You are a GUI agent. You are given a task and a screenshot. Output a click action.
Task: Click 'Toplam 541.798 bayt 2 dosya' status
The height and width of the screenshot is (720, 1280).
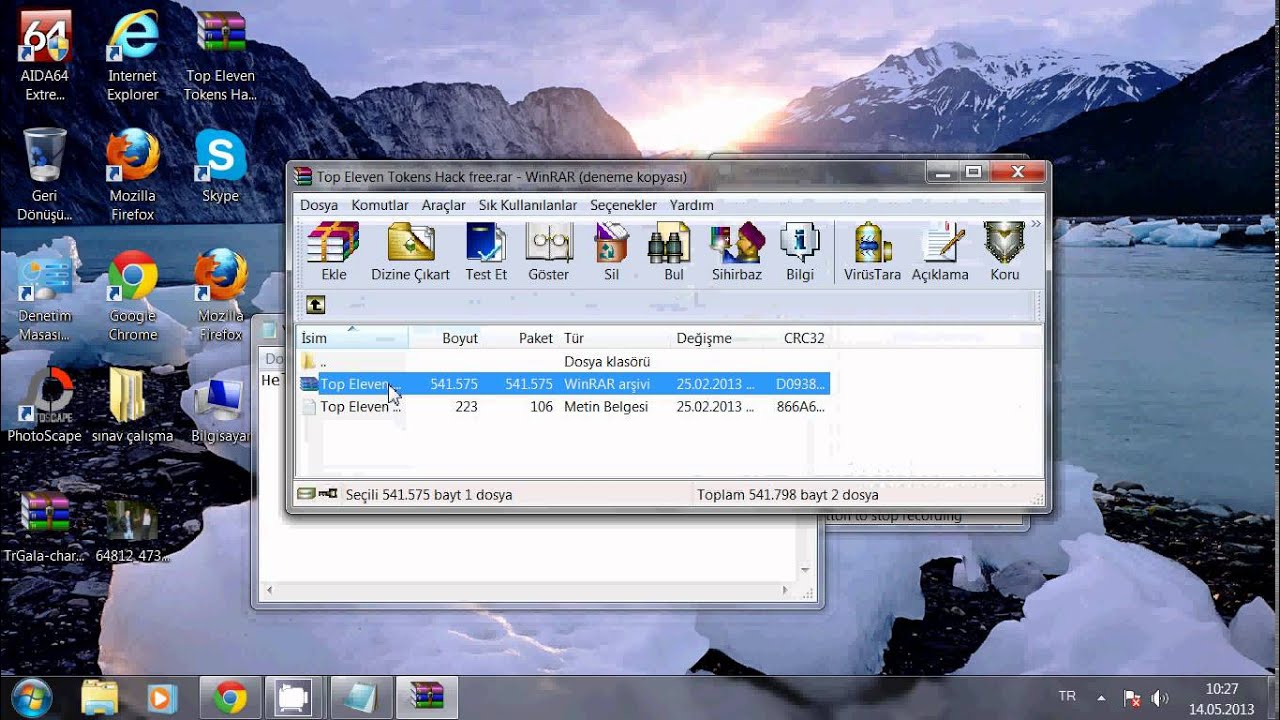click(788, 495)
